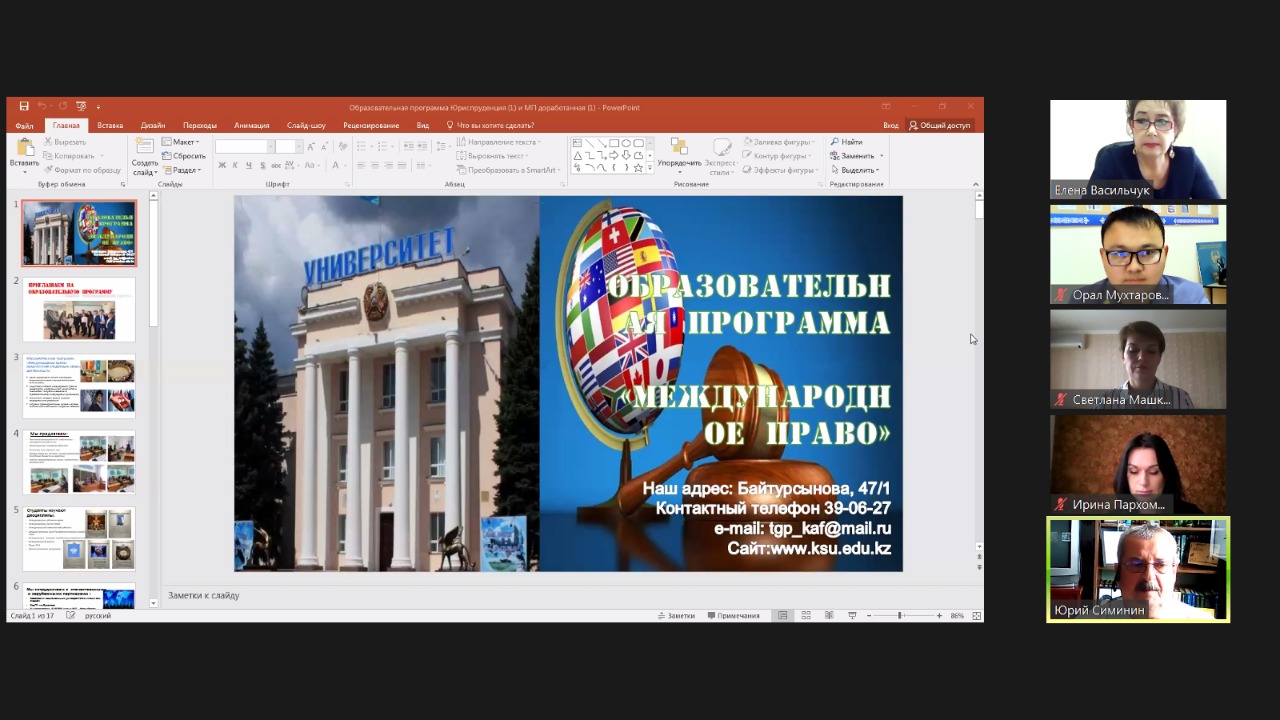Click Рецензирование tab
This screenshot has width=1280, height=720.
[x=371, y=125]
